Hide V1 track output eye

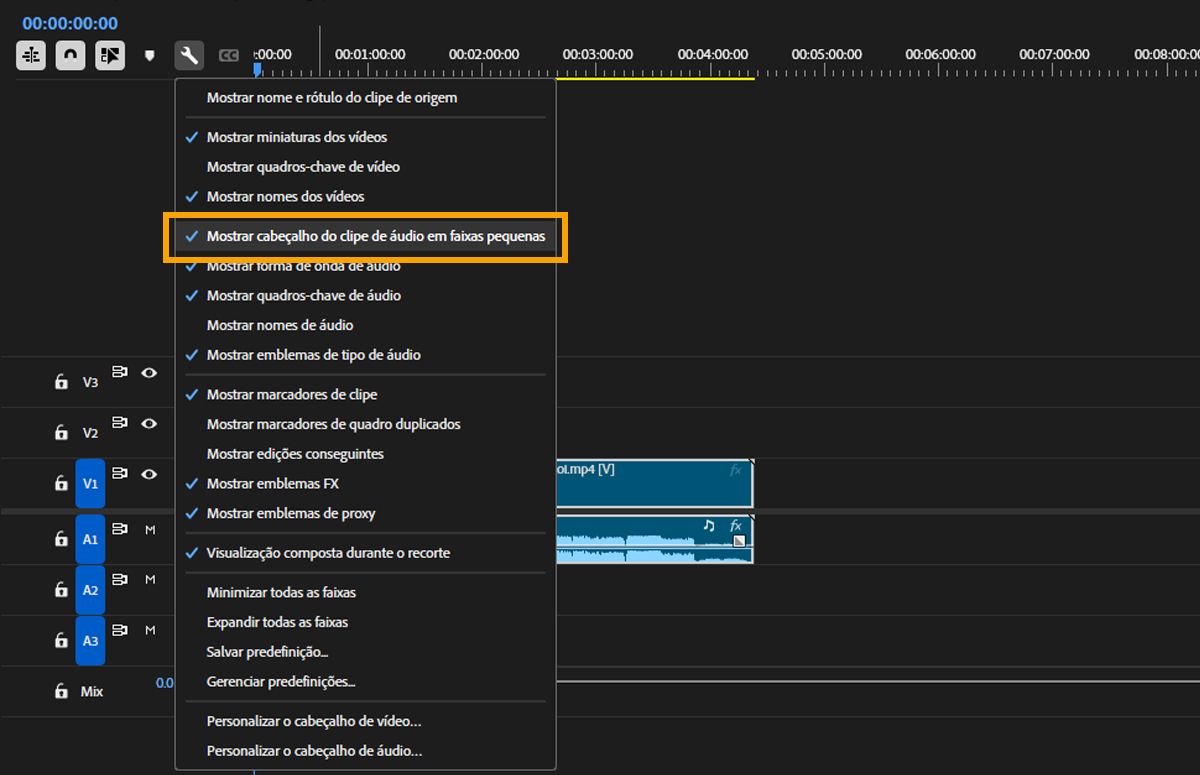coord(149,474)
